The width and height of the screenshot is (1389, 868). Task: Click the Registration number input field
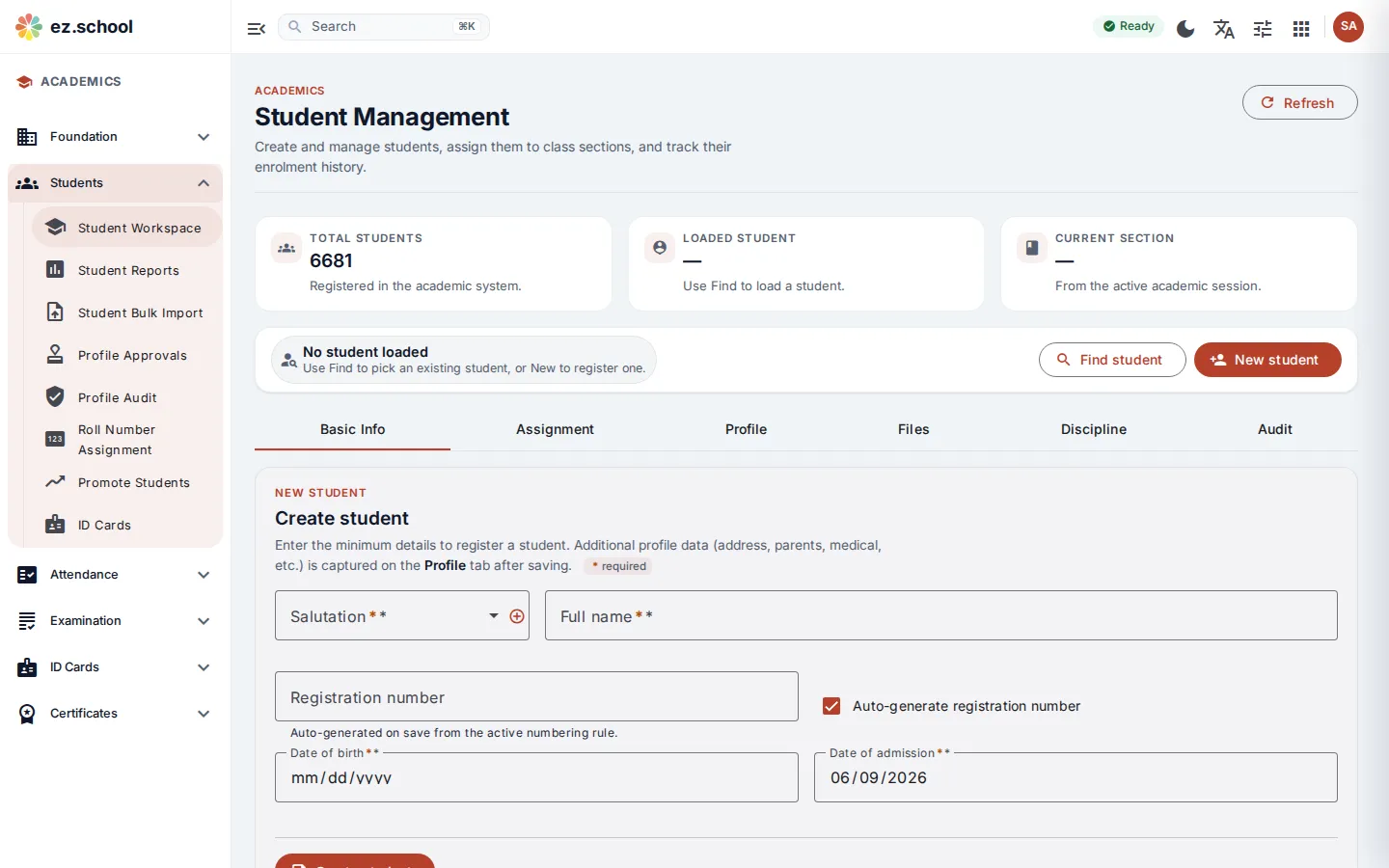[536, 696]
